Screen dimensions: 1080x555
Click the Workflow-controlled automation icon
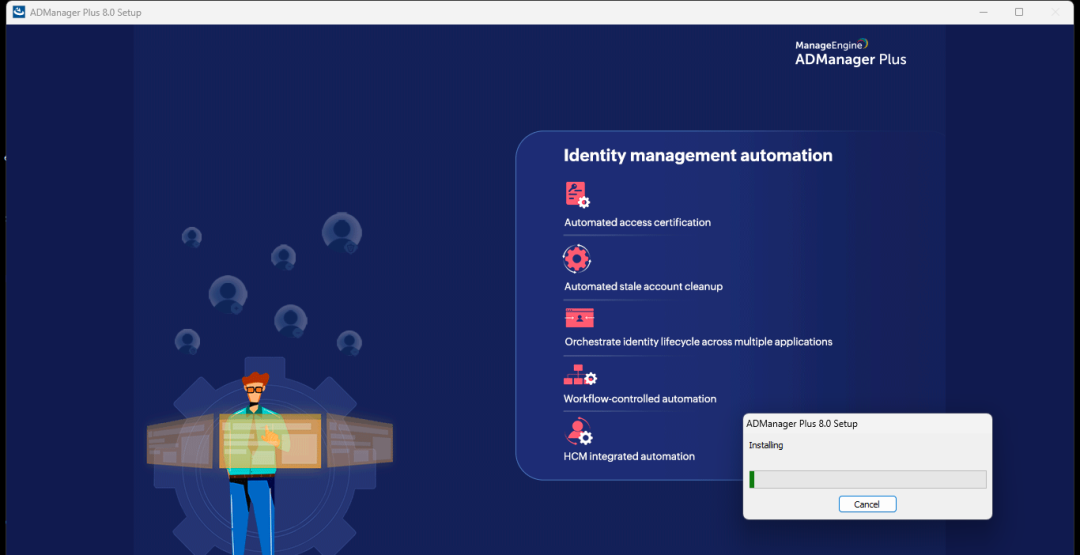point(580,376)
